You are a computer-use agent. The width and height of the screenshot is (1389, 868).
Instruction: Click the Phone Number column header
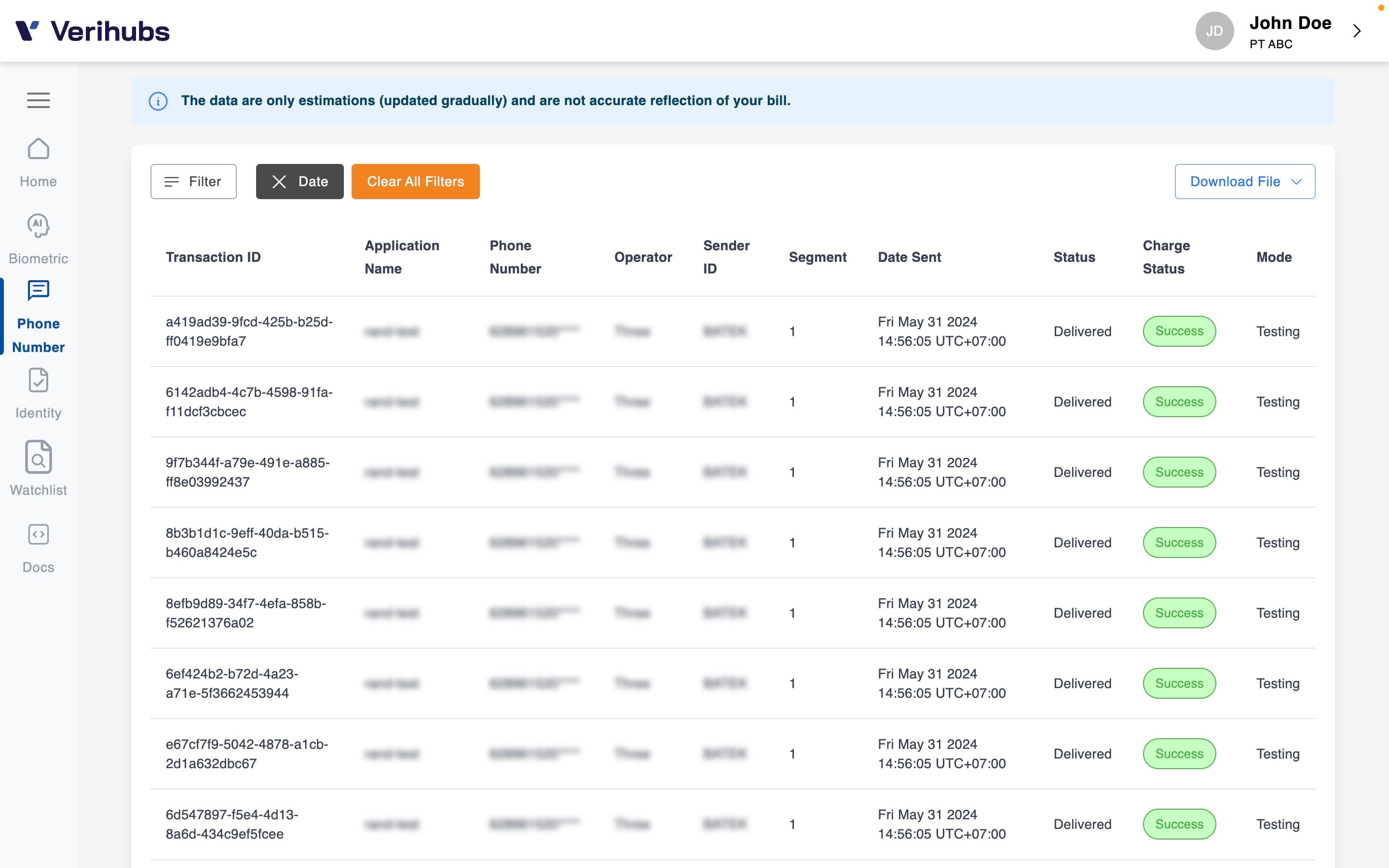tap(516, 257)
